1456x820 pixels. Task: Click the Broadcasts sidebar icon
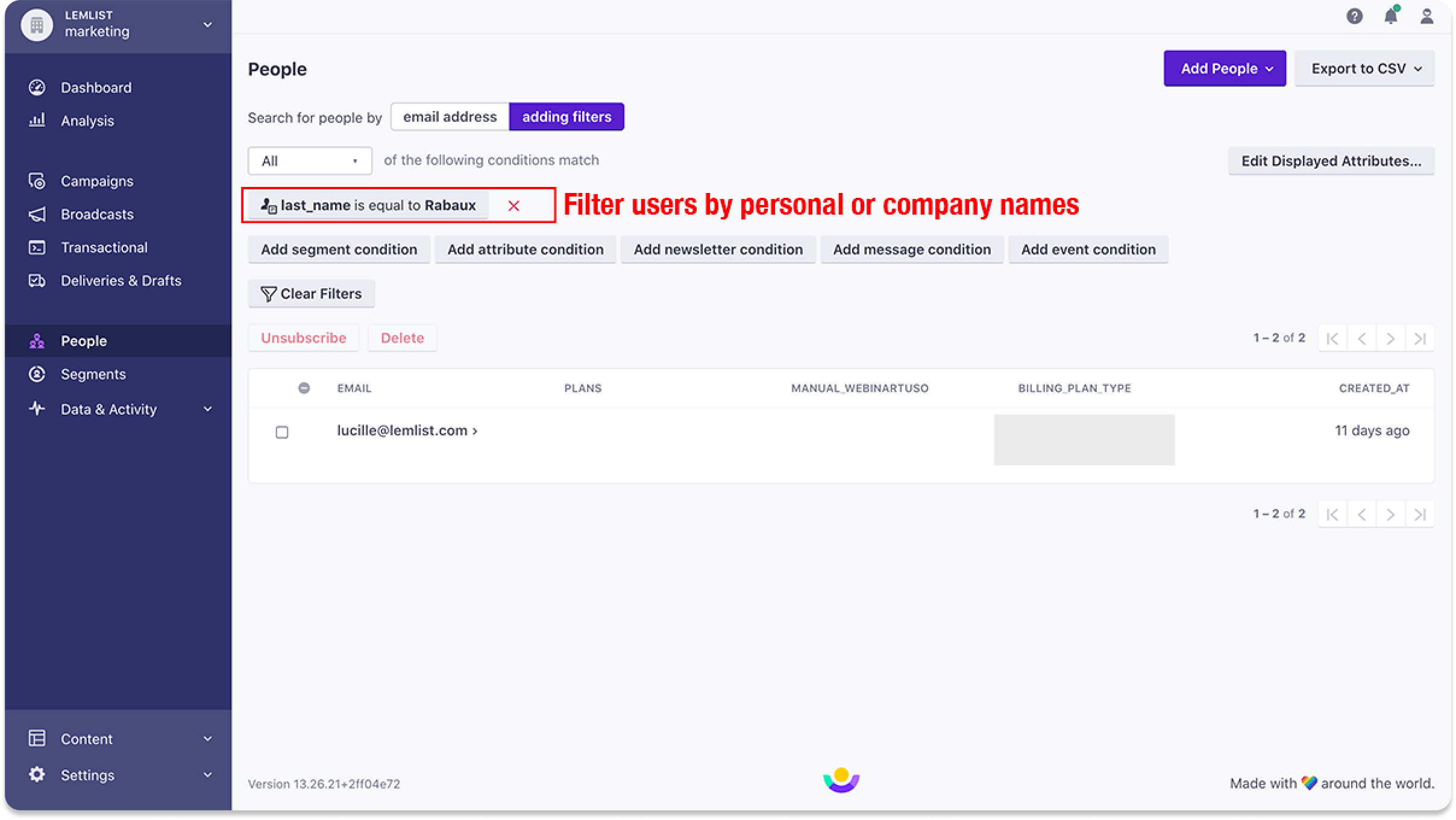point(37,214)
